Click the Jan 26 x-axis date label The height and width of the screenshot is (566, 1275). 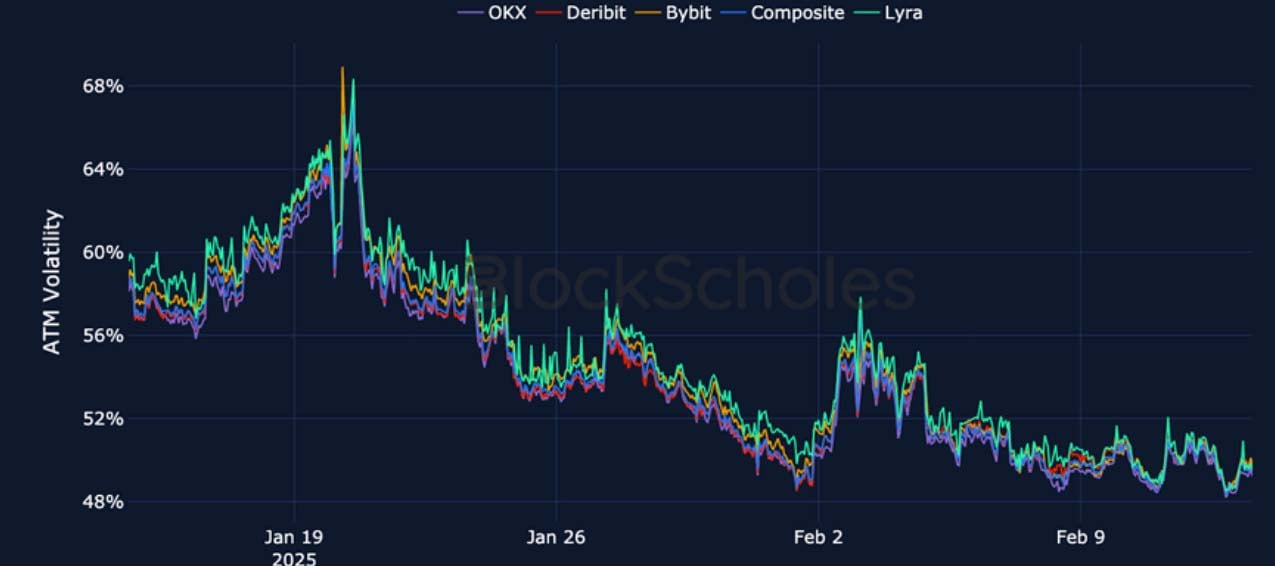tap(556, 537)
